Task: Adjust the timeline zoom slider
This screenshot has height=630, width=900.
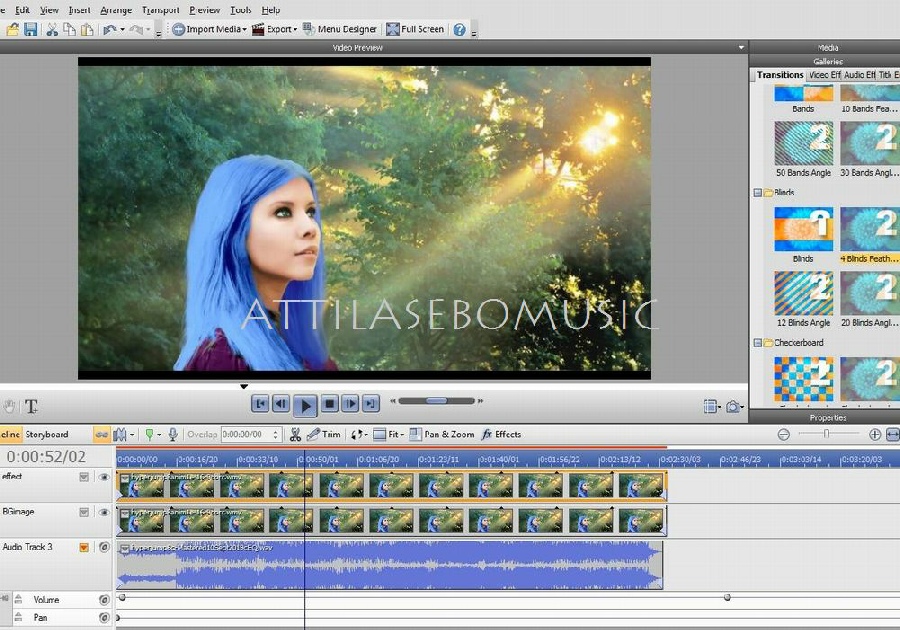Action: tap(827, 434)
